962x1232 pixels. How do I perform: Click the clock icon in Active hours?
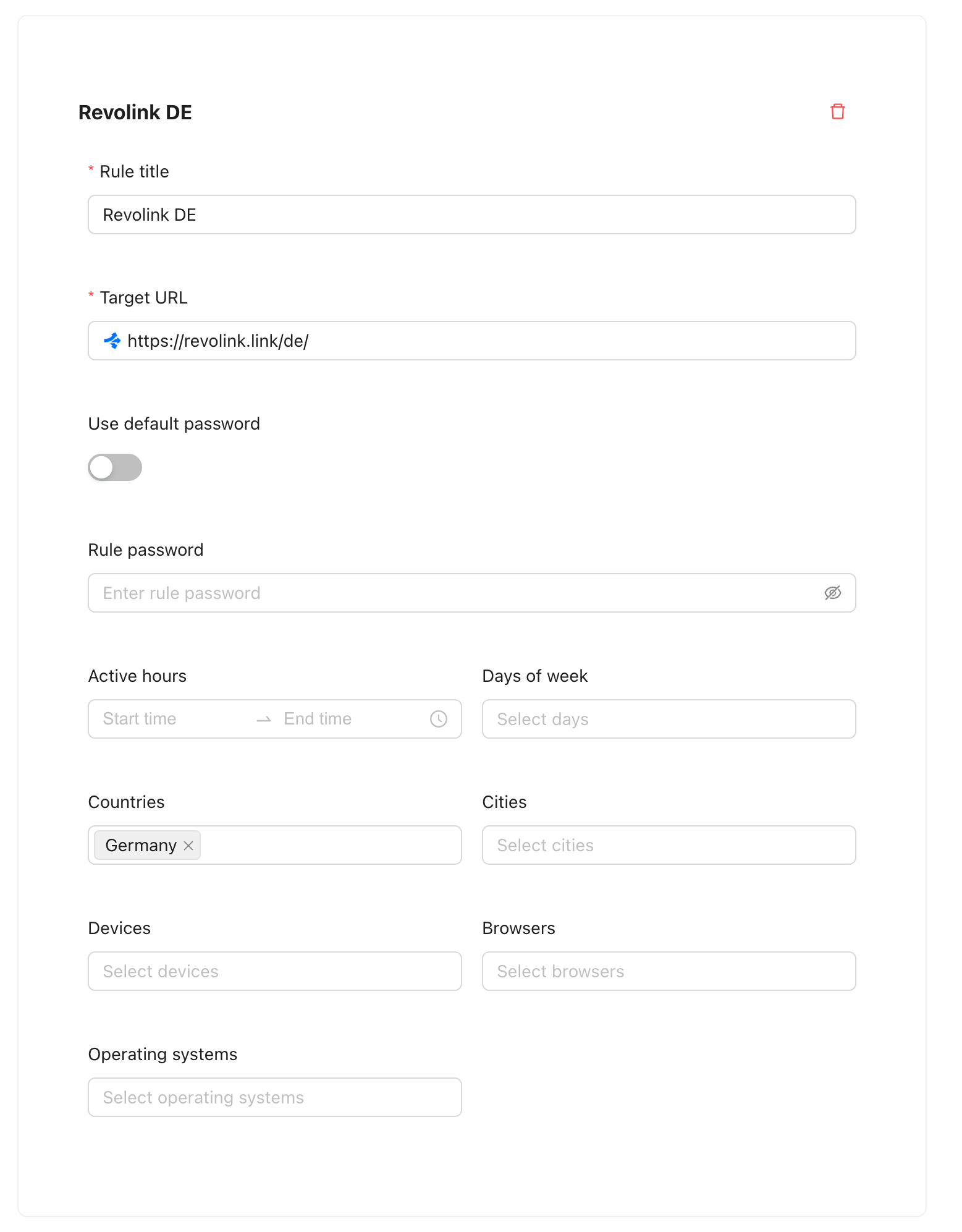[439, 719]
